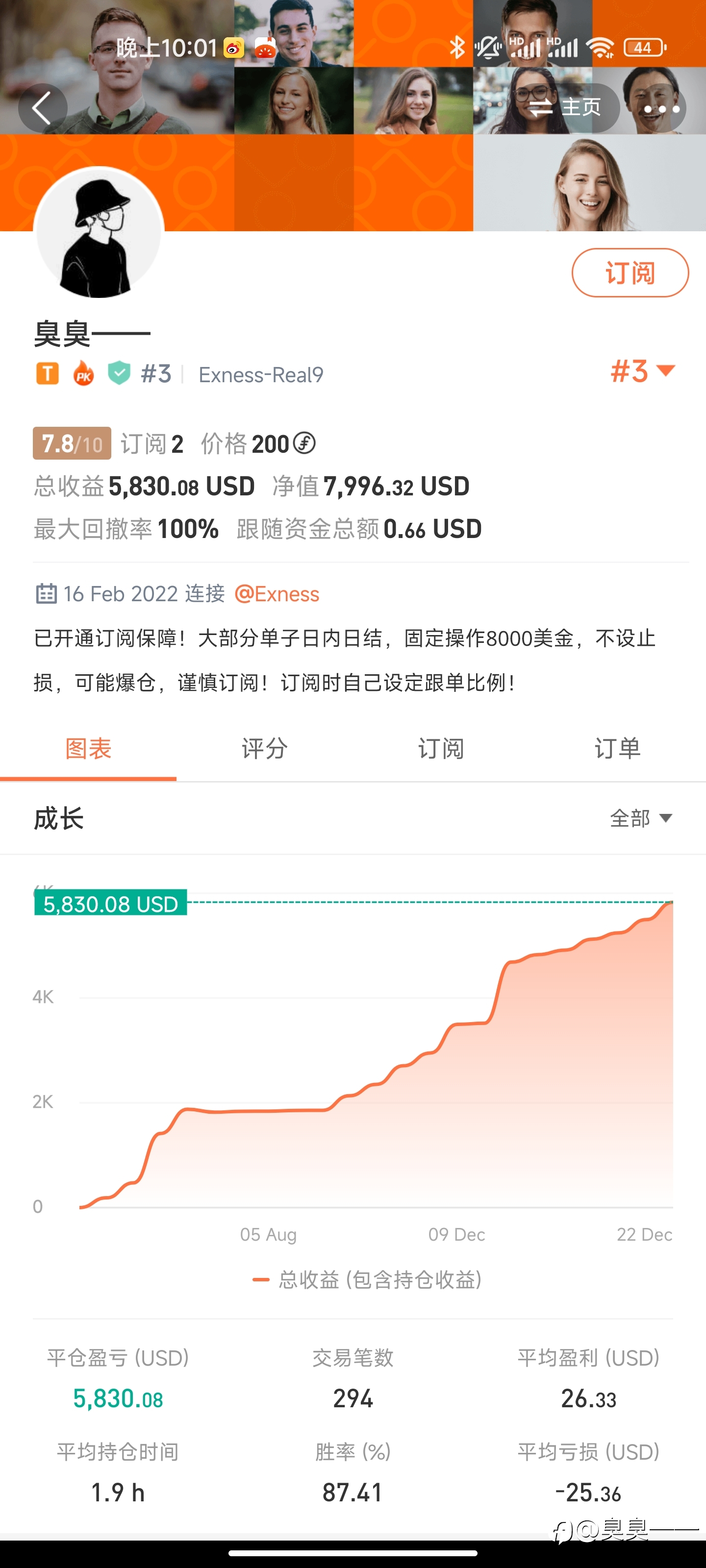Click the orange 订阅 subscribe button

(630, 273)
